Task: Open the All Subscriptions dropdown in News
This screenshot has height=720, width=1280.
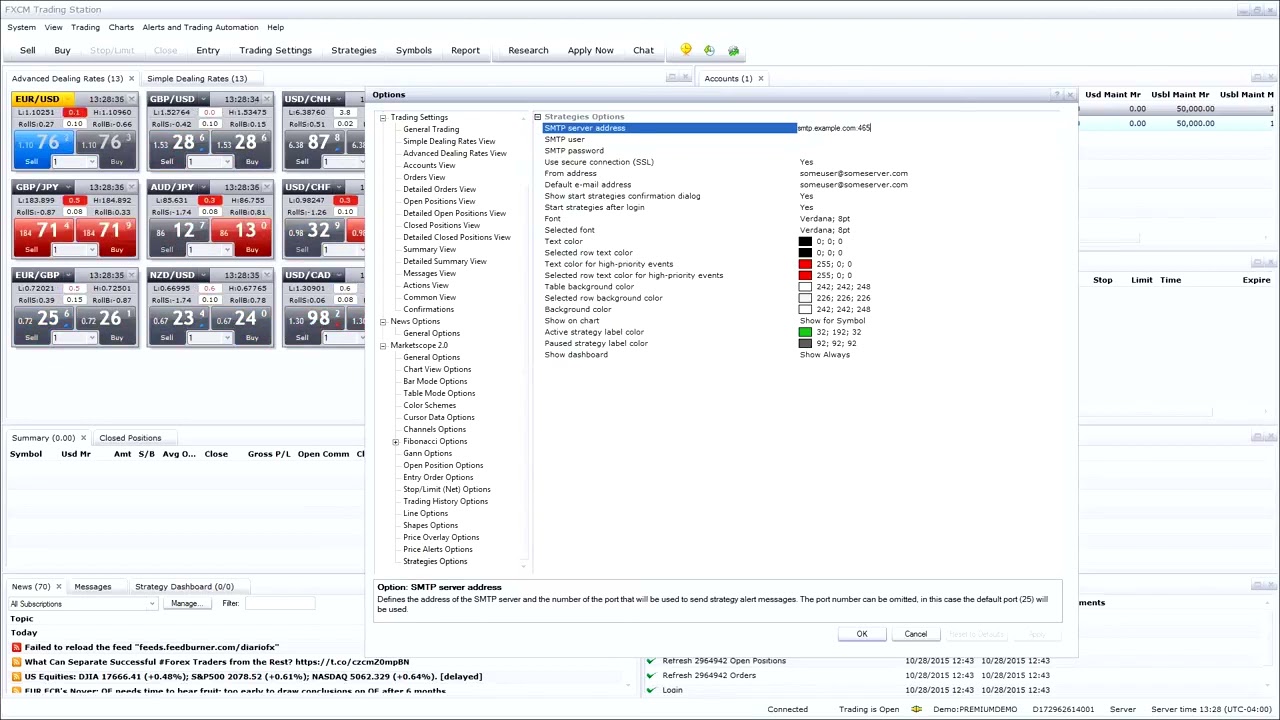Action: coord(152,604)
